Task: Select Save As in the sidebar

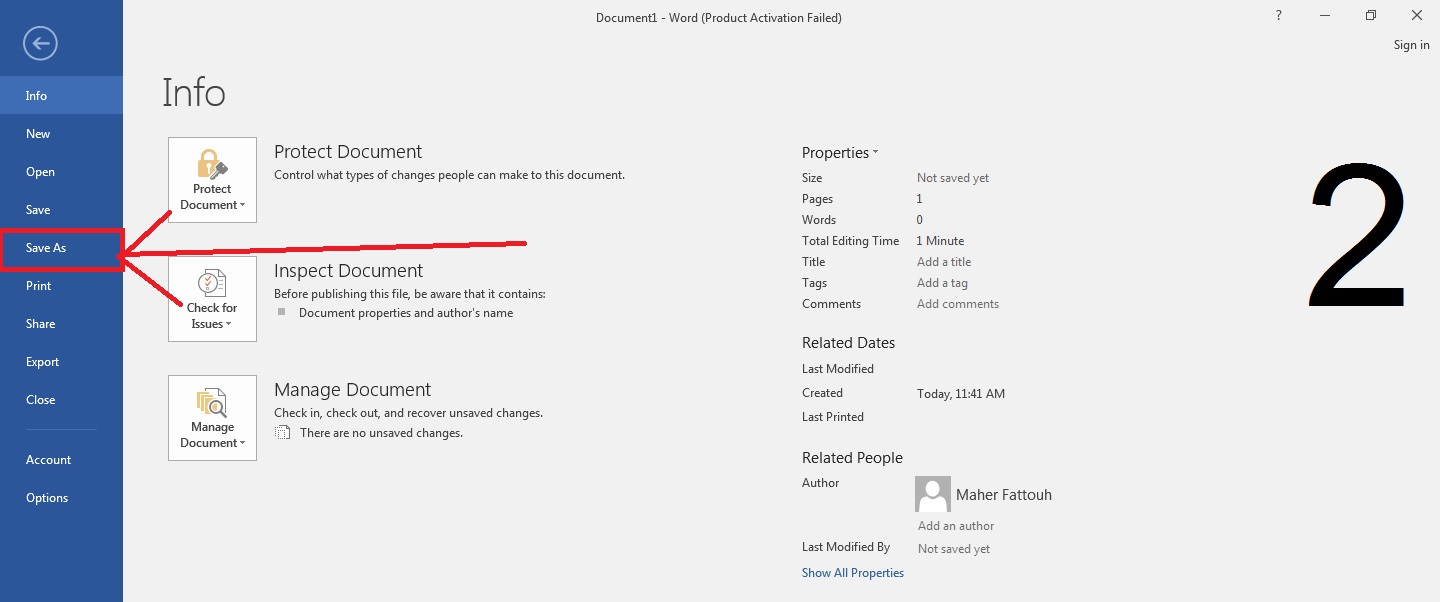Action: click(61, 248)
